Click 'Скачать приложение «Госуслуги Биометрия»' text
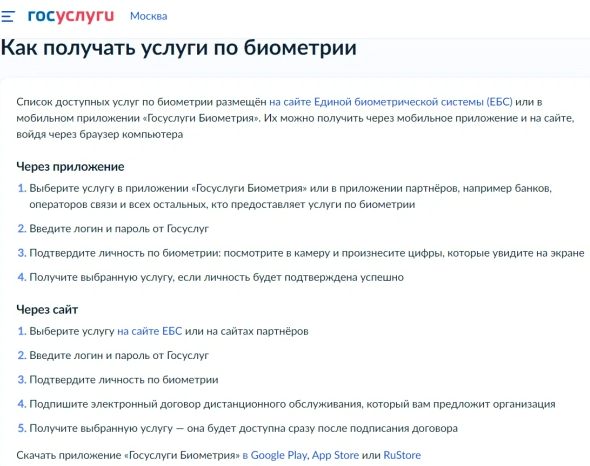590x466 pixels. [128, 455]
